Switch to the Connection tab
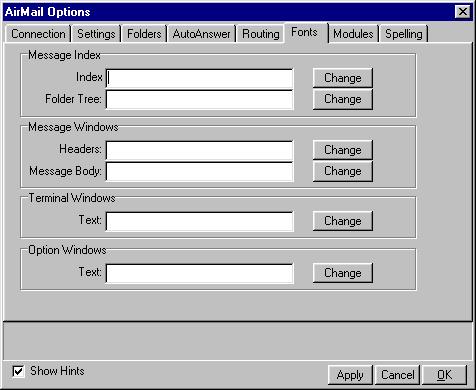The height and width of the screenshot is (390, 476). (38, 34)
